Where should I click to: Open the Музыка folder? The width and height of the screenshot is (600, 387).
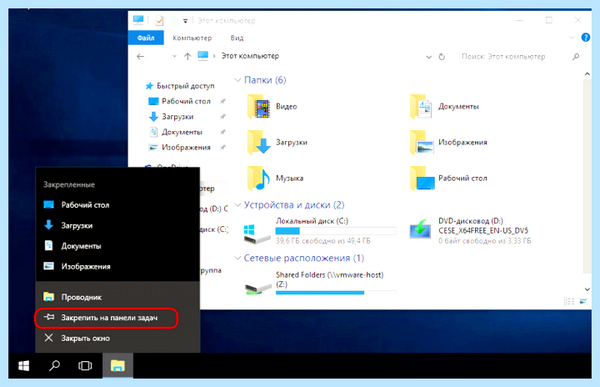click(276, 178)
